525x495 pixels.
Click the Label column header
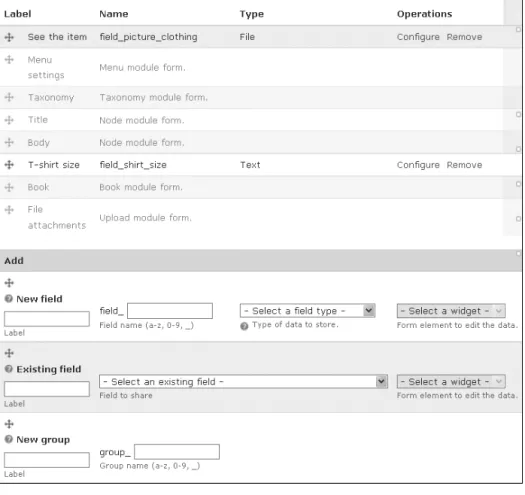click(17, 14)
